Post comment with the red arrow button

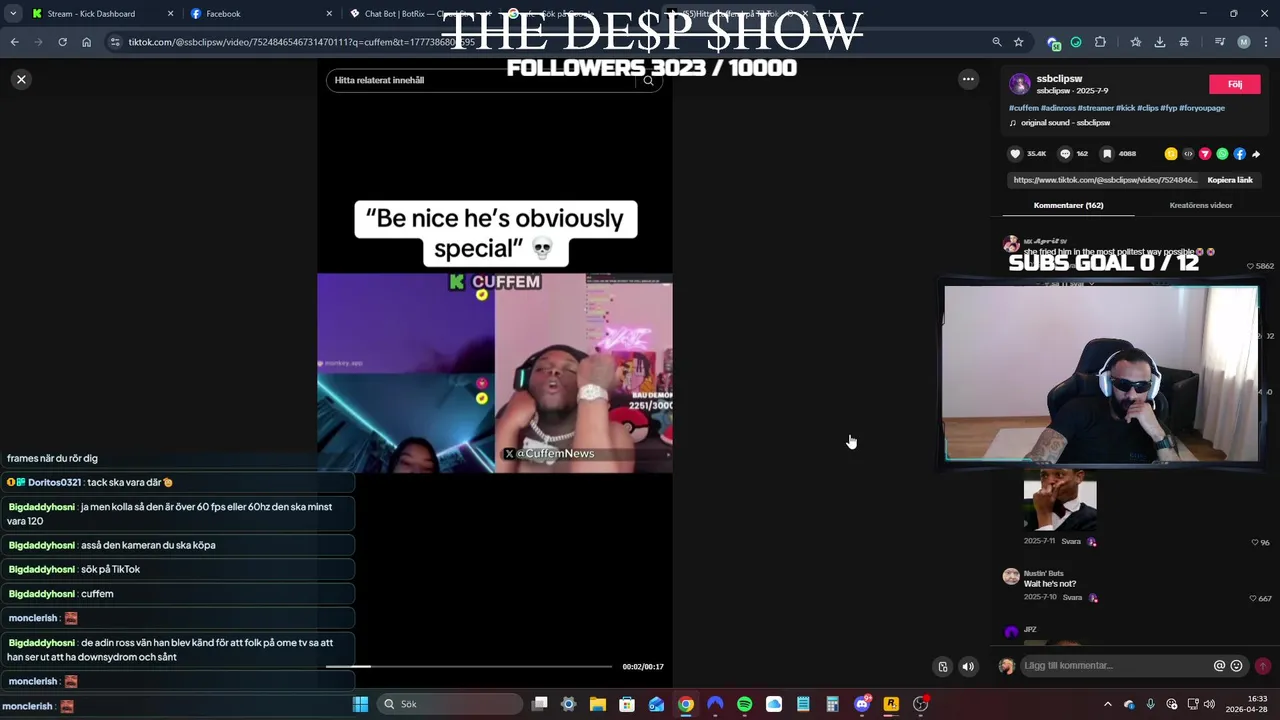tap(1262, 666)
